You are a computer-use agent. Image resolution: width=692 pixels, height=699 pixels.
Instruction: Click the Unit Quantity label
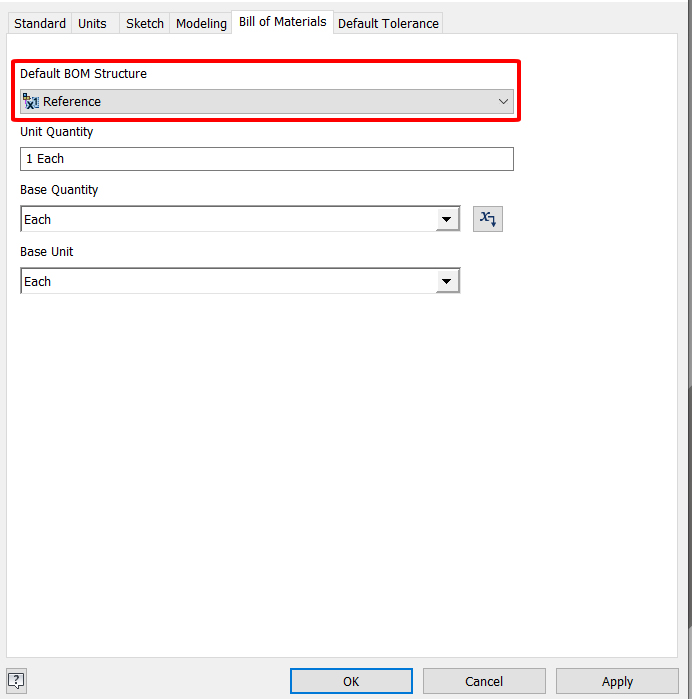pos(57,132)
